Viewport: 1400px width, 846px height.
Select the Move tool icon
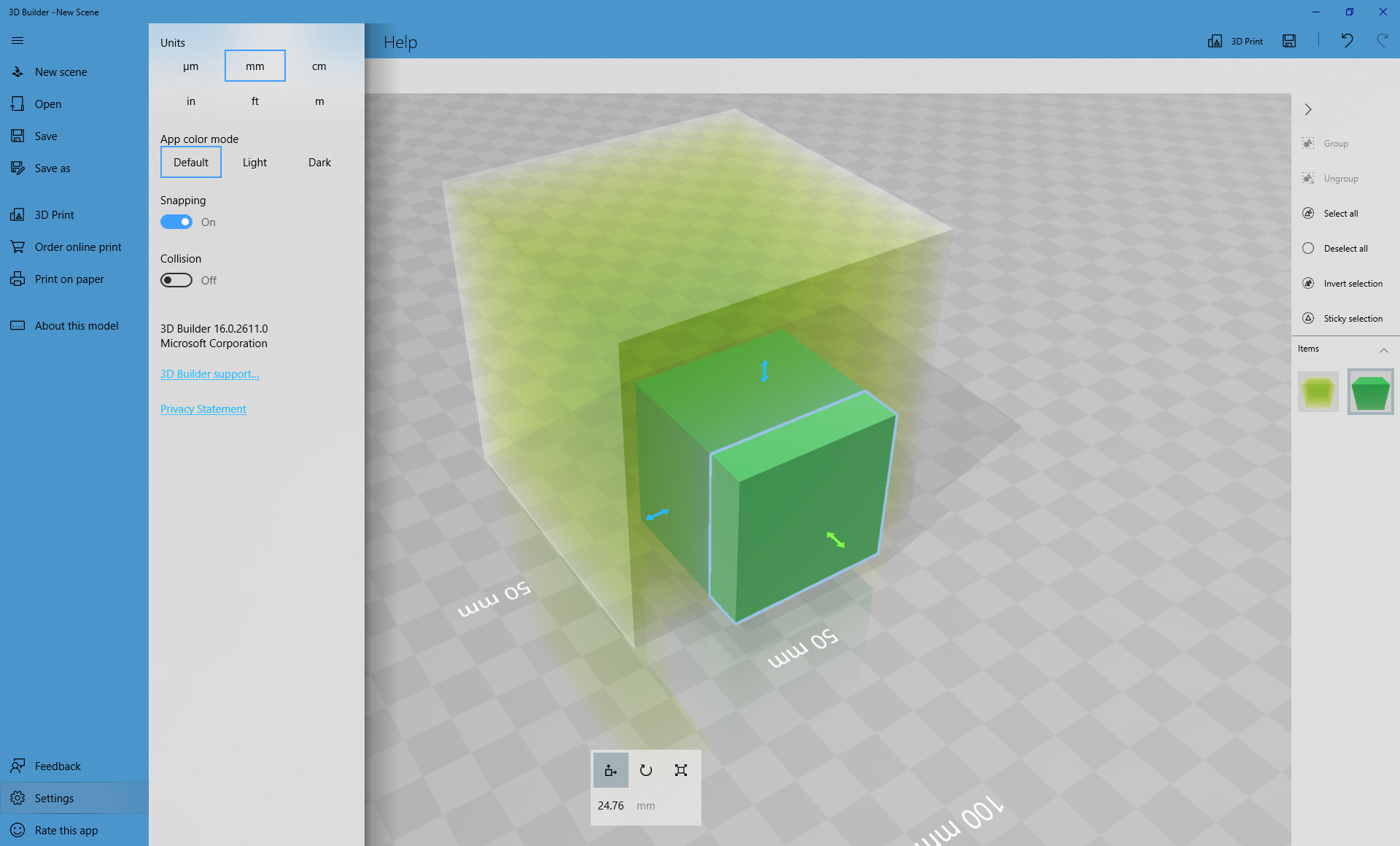point(611,770)
